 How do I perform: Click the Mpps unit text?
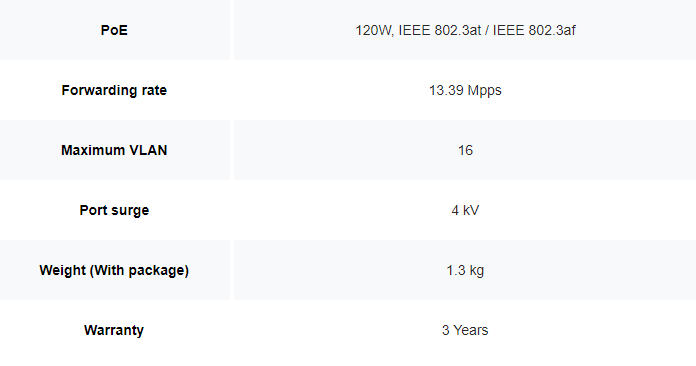[x=485, y=91]
